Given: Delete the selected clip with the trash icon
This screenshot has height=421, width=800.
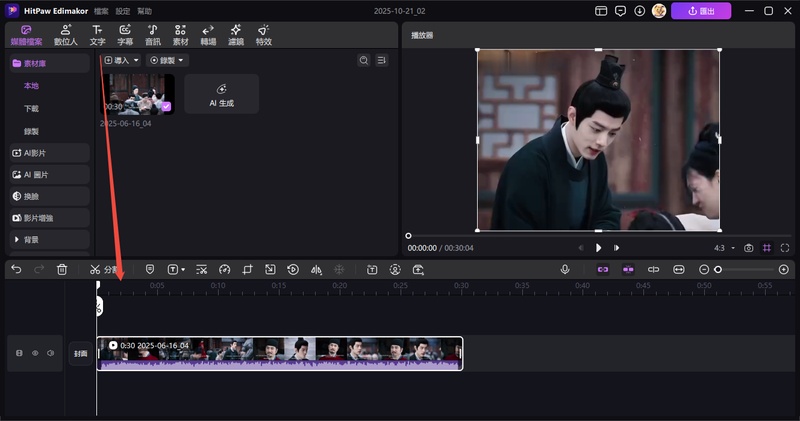Looking at the screenshot, I should coord(62,269).
